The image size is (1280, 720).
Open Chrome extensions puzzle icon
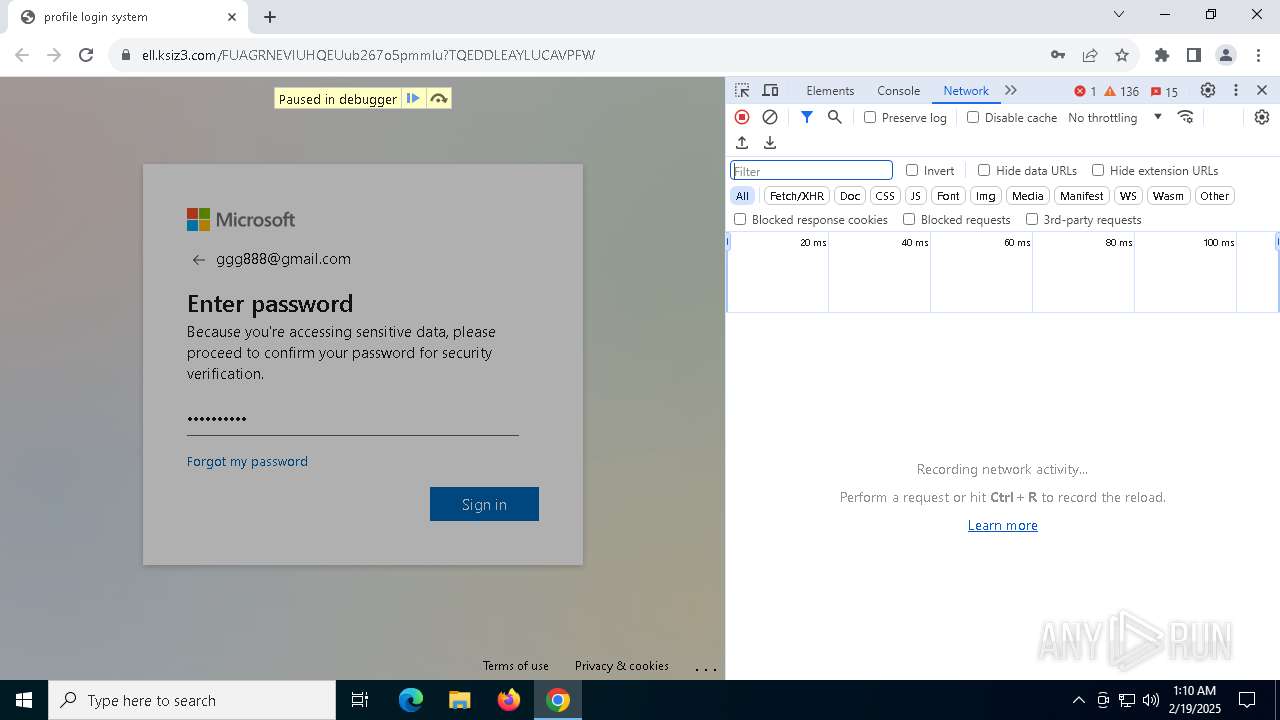pyautogui.click(x=1162, y=55)
